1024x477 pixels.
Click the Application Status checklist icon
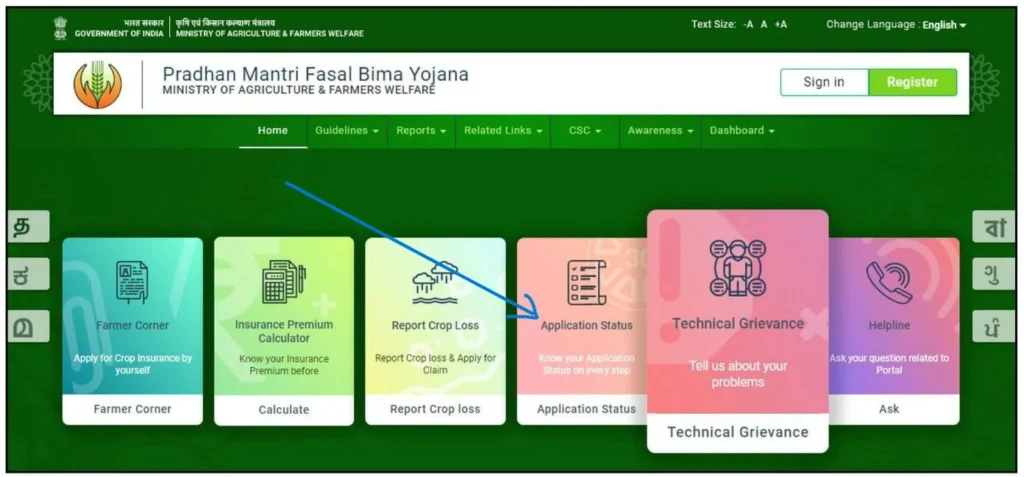pyautogui.click(x=586, y=282)
